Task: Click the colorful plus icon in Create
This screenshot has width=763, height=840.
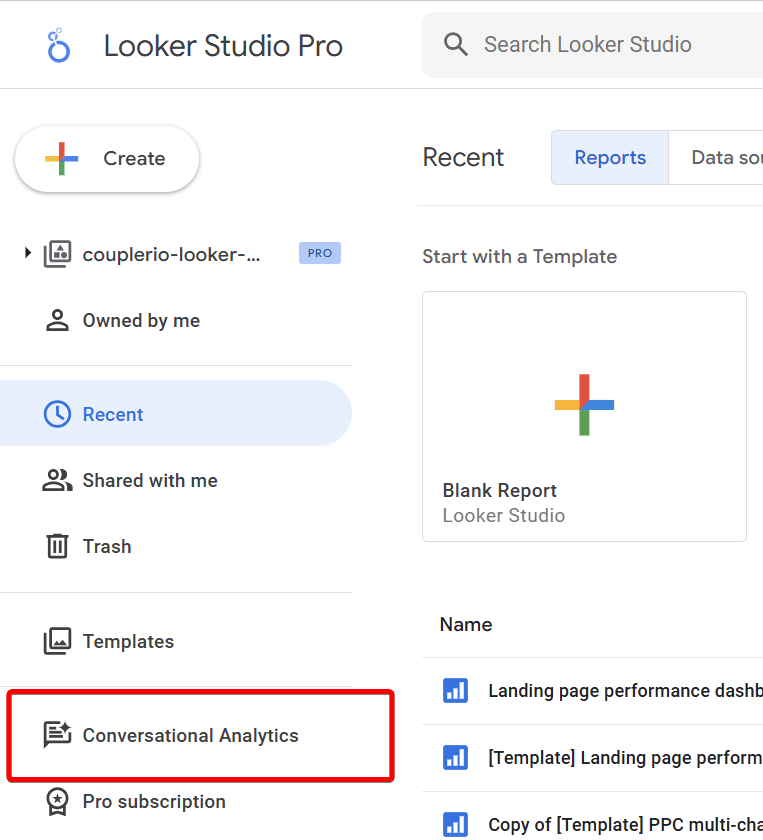Action: [x=62, y=159]
